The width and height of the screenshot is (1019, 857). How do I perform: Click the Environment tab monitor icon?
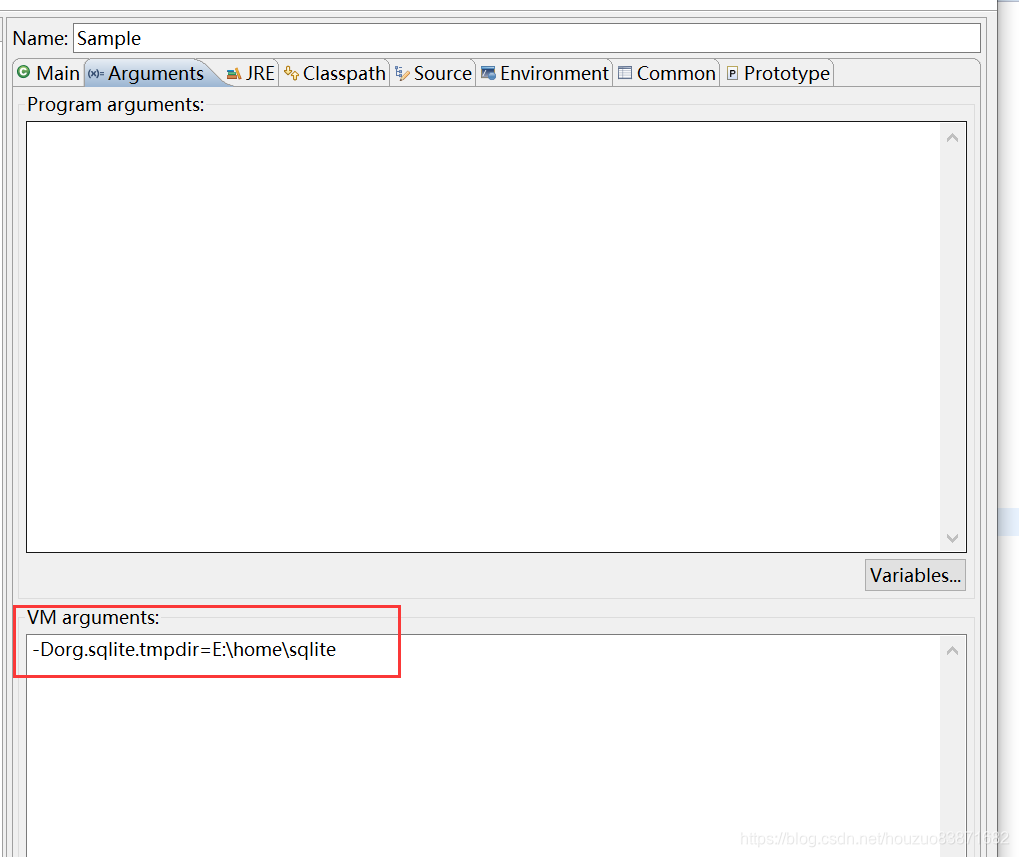click(488, 73)
